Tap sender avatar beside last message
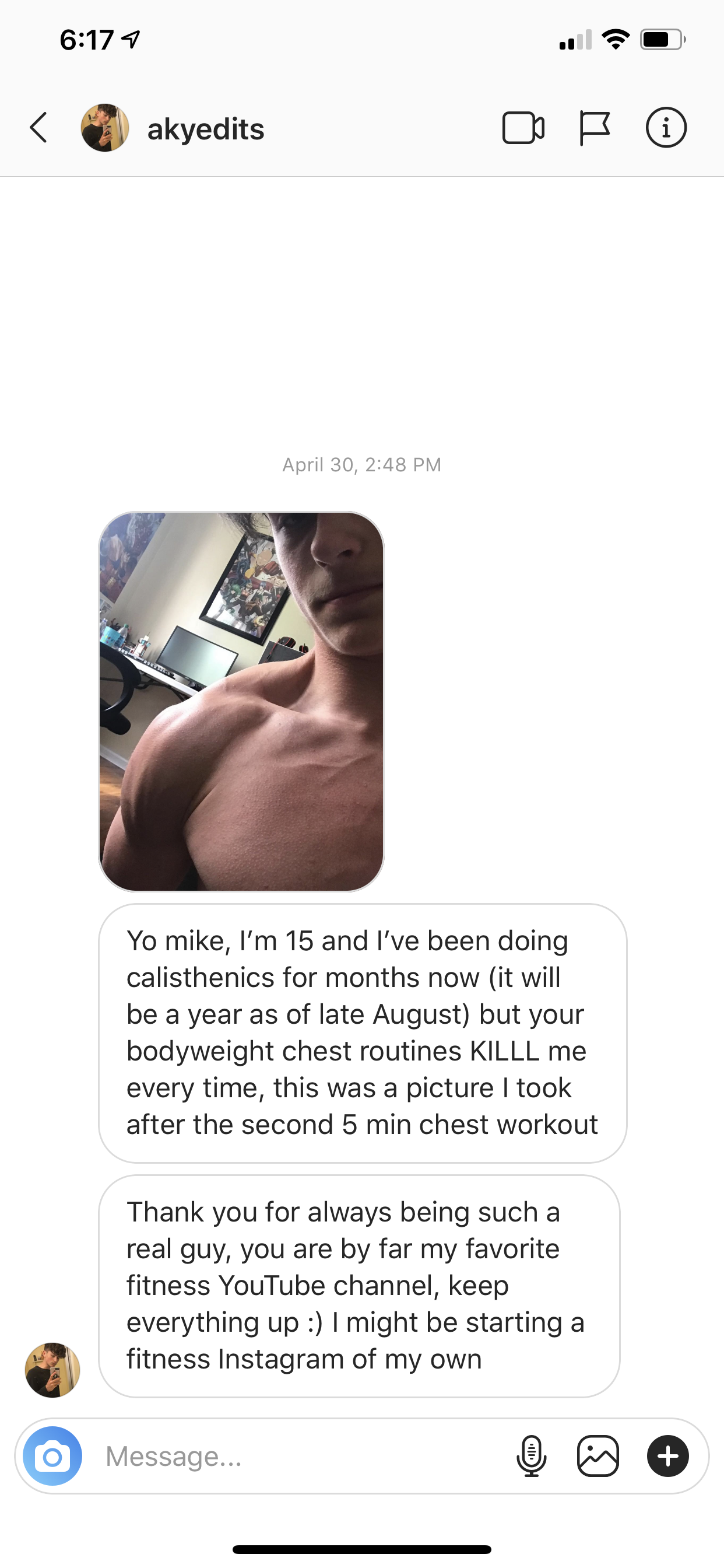The width and height of the screenshot is (724, 1568). (52, 1370)
